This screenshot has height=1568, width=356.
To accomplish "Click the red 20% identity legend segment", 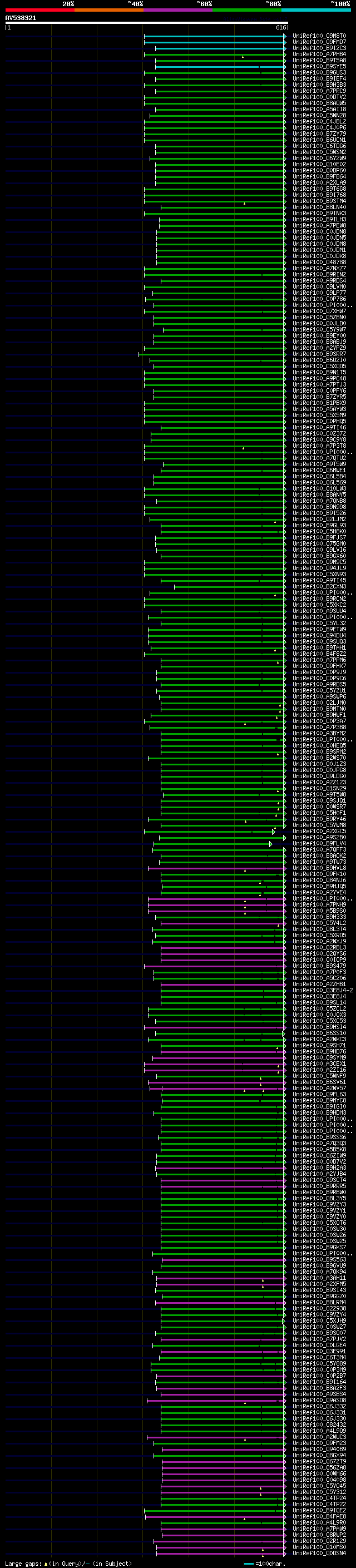I will coord(39,10).
